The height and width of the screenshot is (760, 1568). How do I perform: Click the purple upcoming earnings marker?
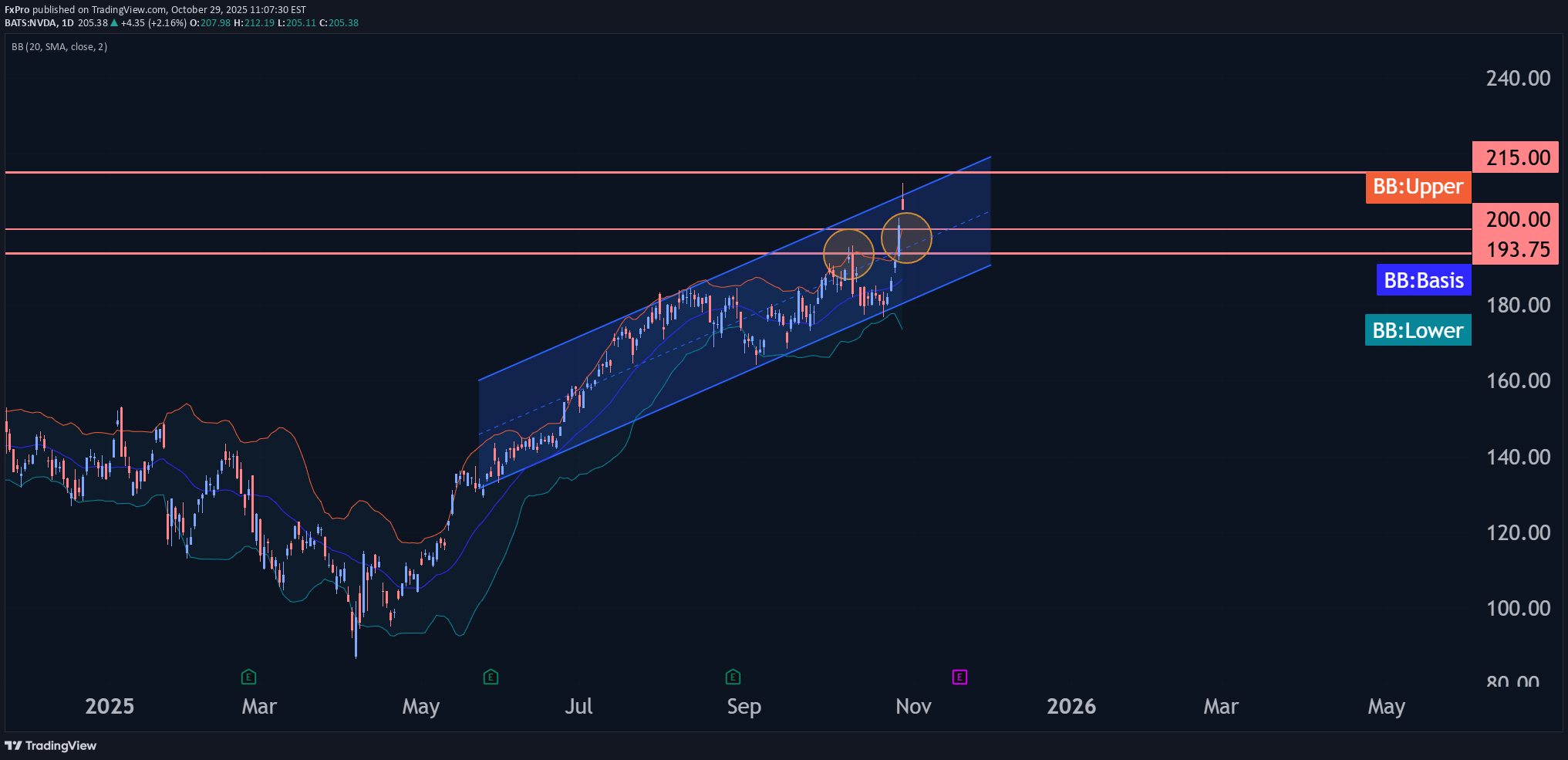(x=959, y=677)
